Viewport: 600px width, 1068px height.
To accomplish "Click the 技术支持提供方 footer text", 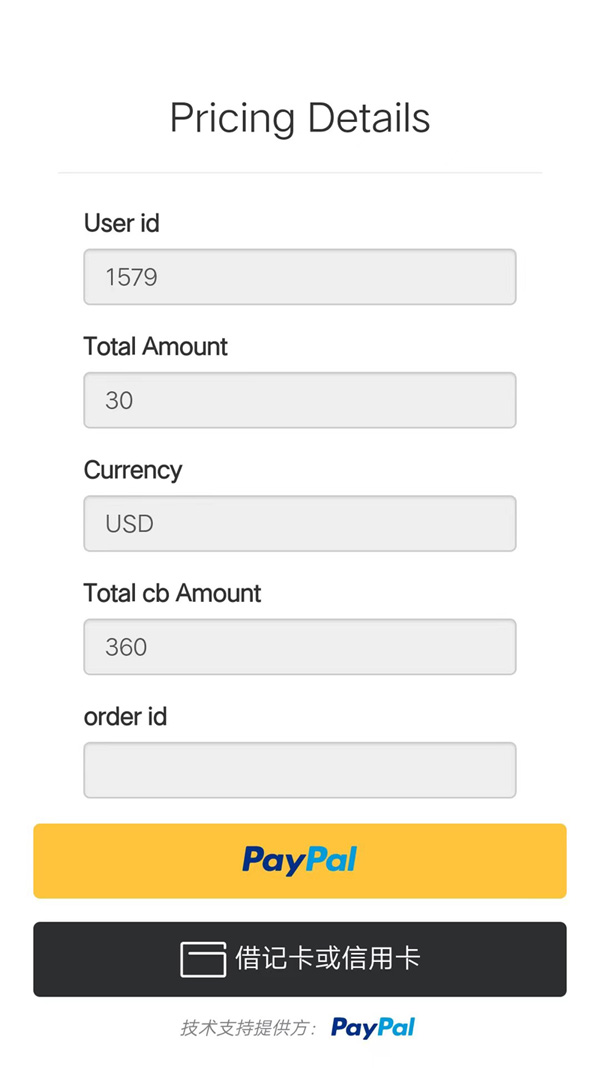I will (x=248, y=1028).
